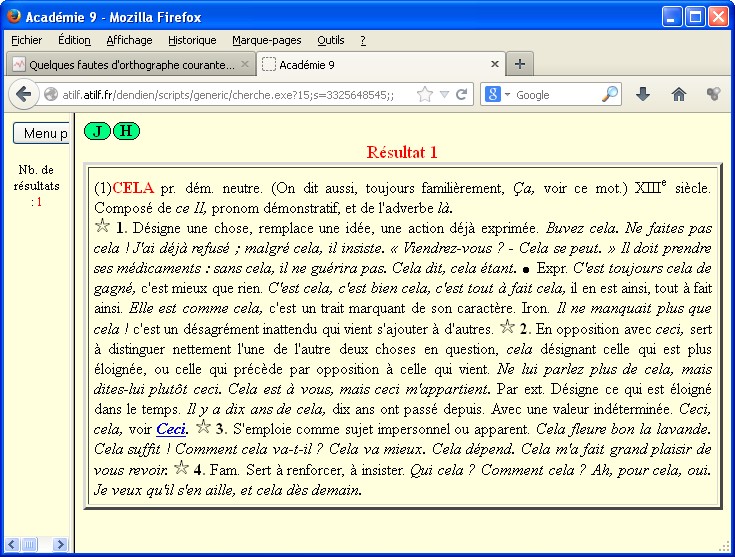The height and width of the screenshot is (557, 735).
Task: Click the Résultat 1 heading
Action: [x=402, y=152]
